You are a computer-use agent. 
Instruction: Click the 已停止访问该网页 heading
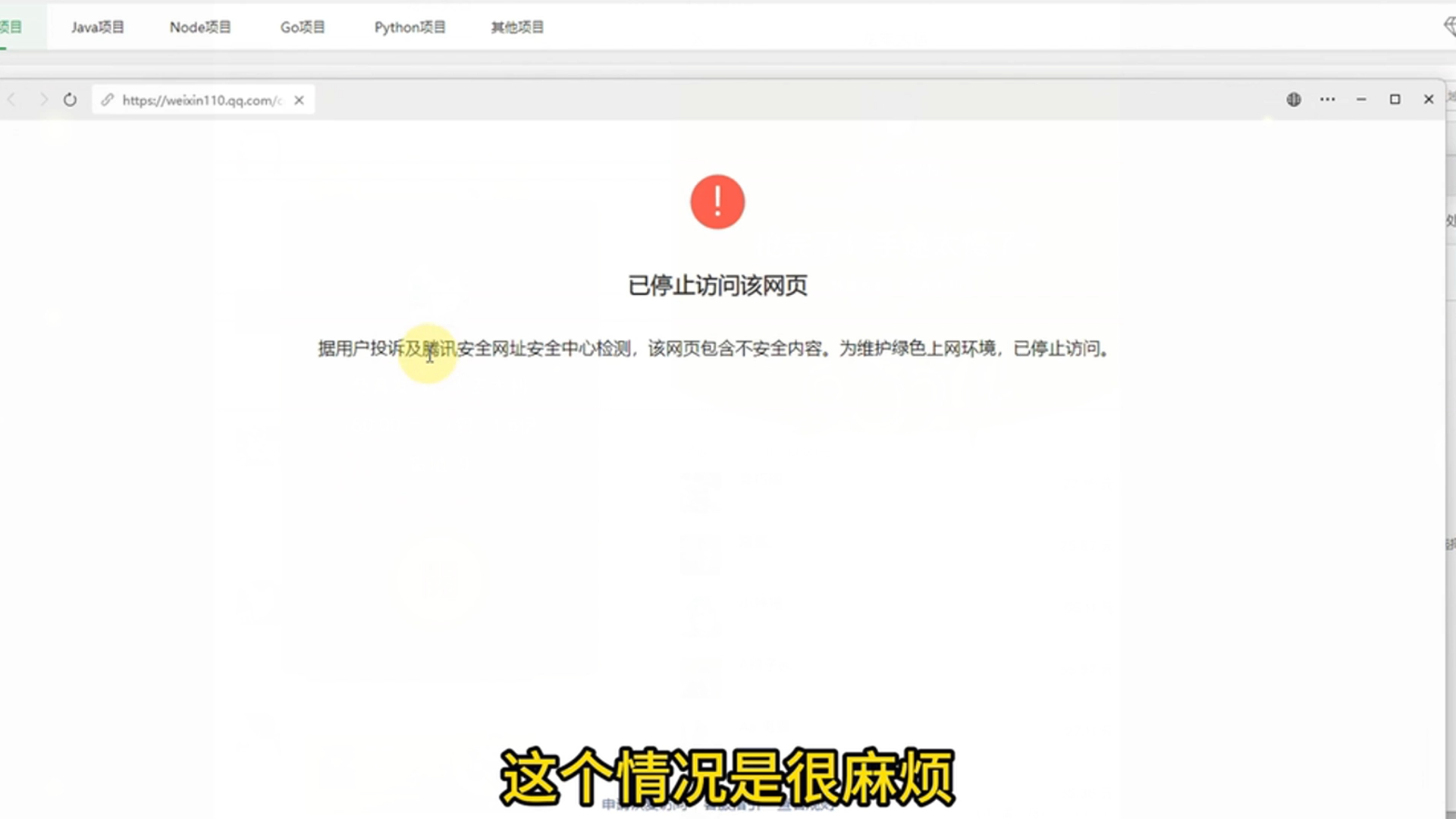click(717, 286)
